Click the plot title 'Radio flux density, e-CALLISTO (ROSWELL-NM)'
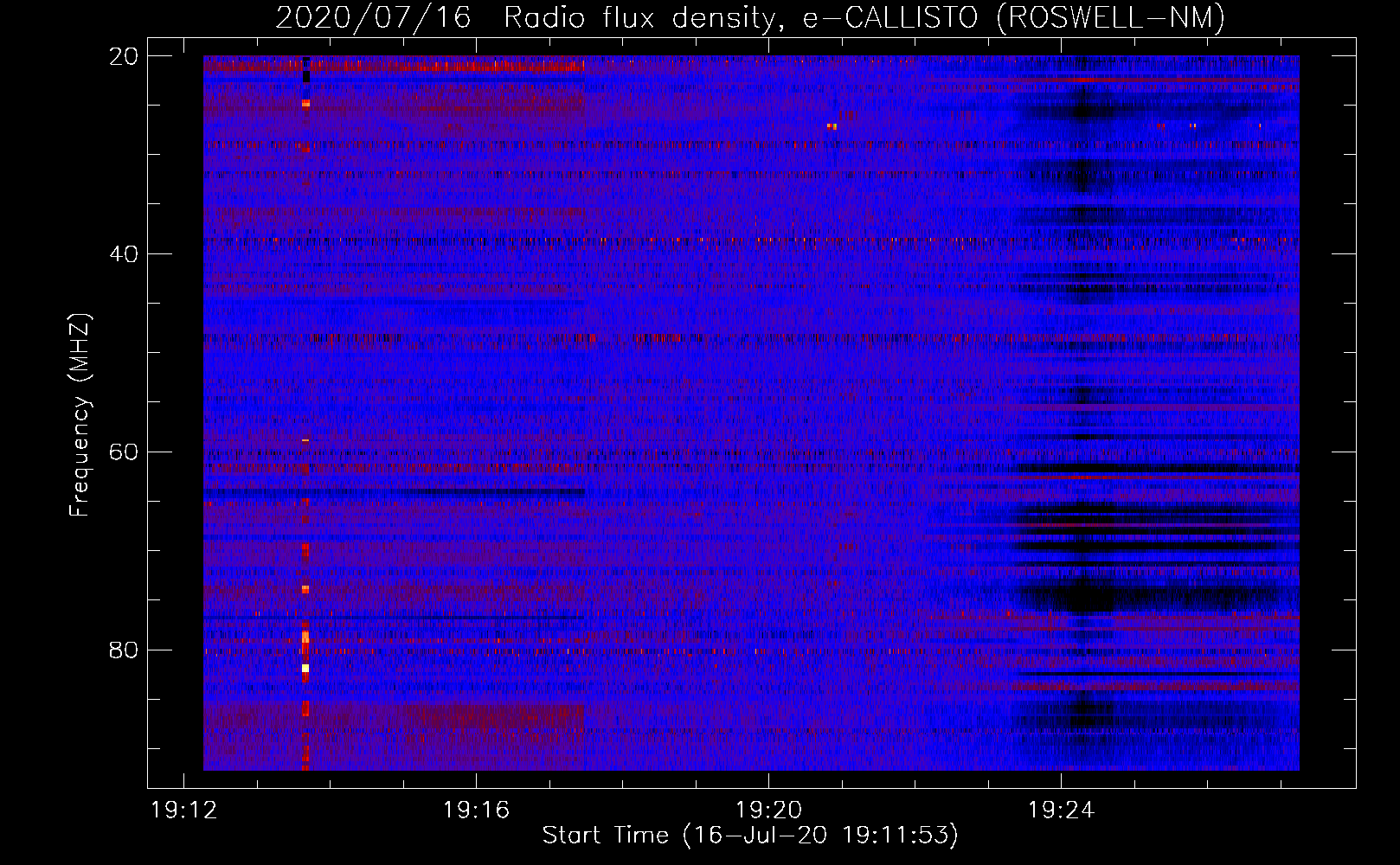 (864, 17)
